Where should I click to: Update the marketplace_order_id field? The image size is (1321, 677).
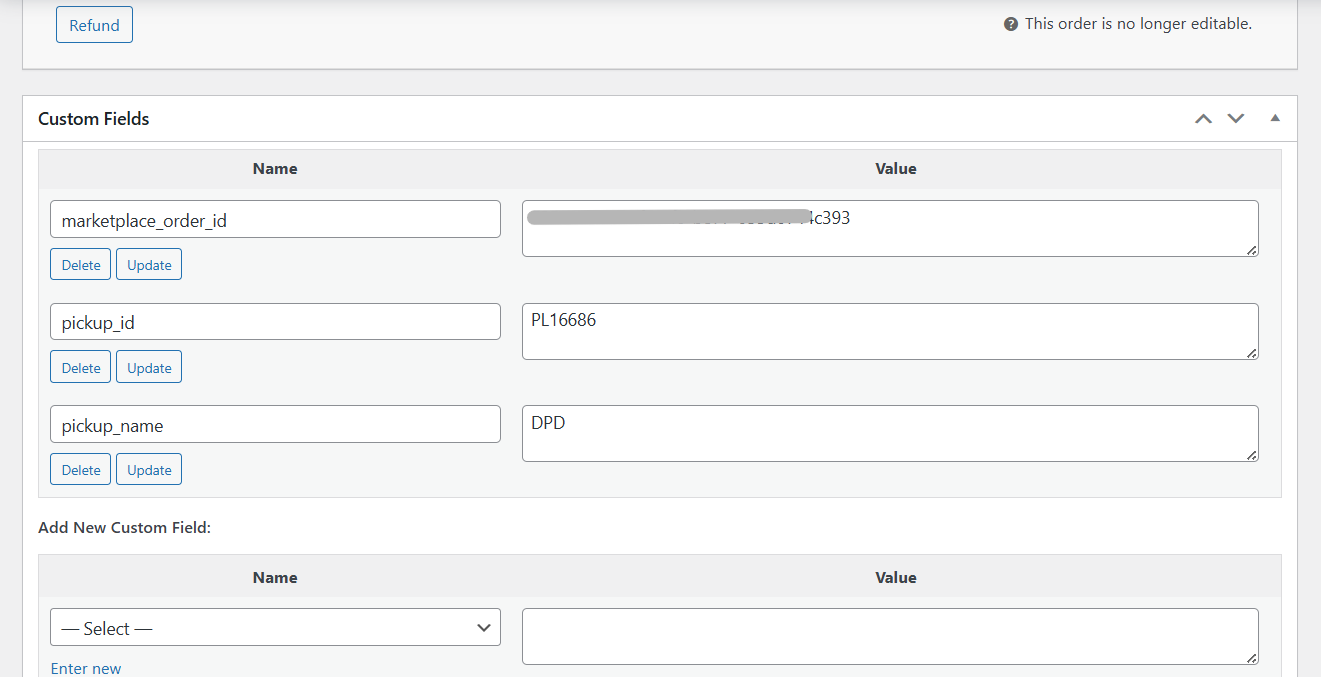coord(149,265)
